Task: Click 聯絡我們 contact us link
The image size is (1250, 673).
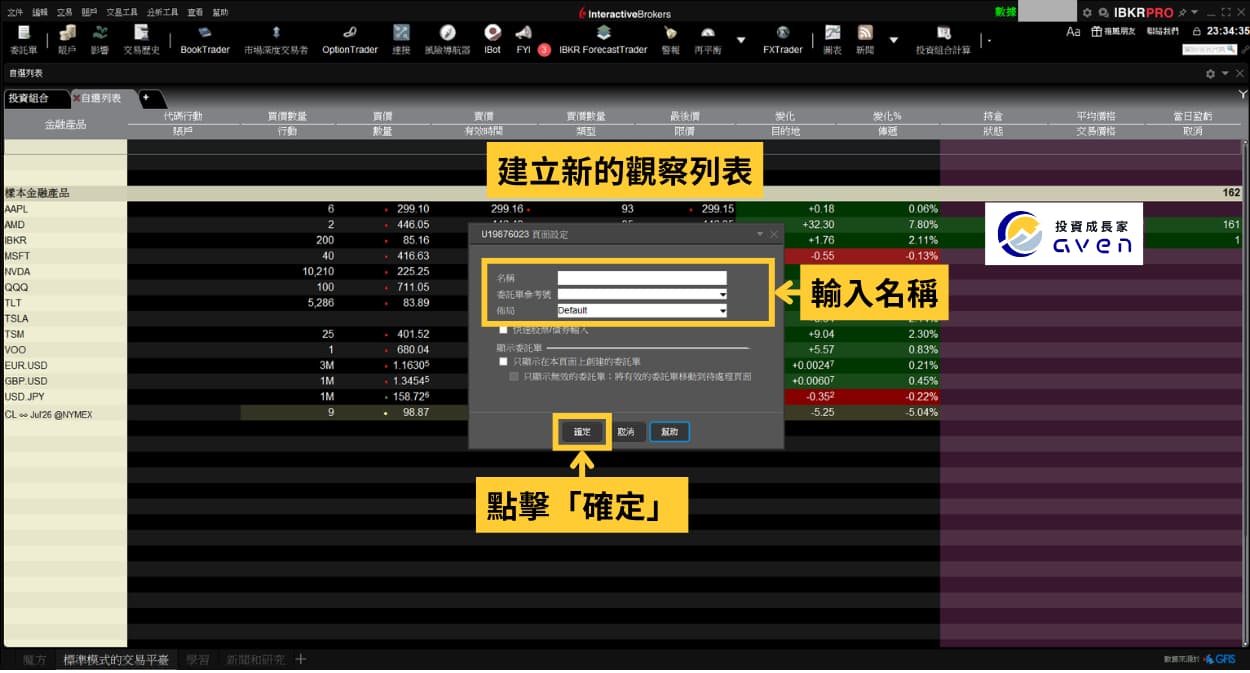Action: (x=1161, y=32)
